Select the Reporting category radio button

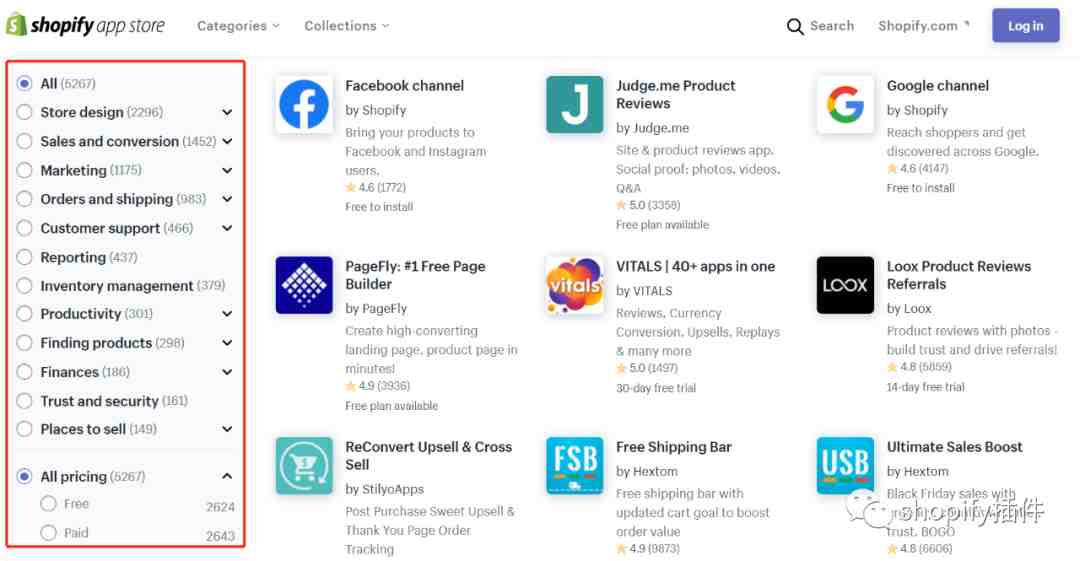tap(24, 257)
